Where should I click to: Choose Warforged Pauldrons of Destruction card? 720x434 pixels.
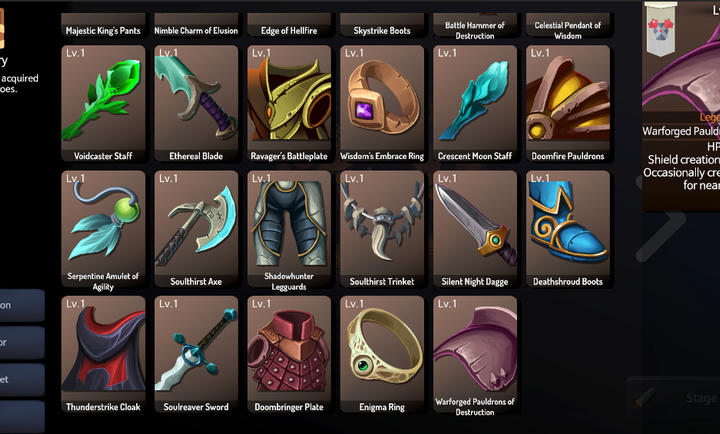tap(475, 354)
